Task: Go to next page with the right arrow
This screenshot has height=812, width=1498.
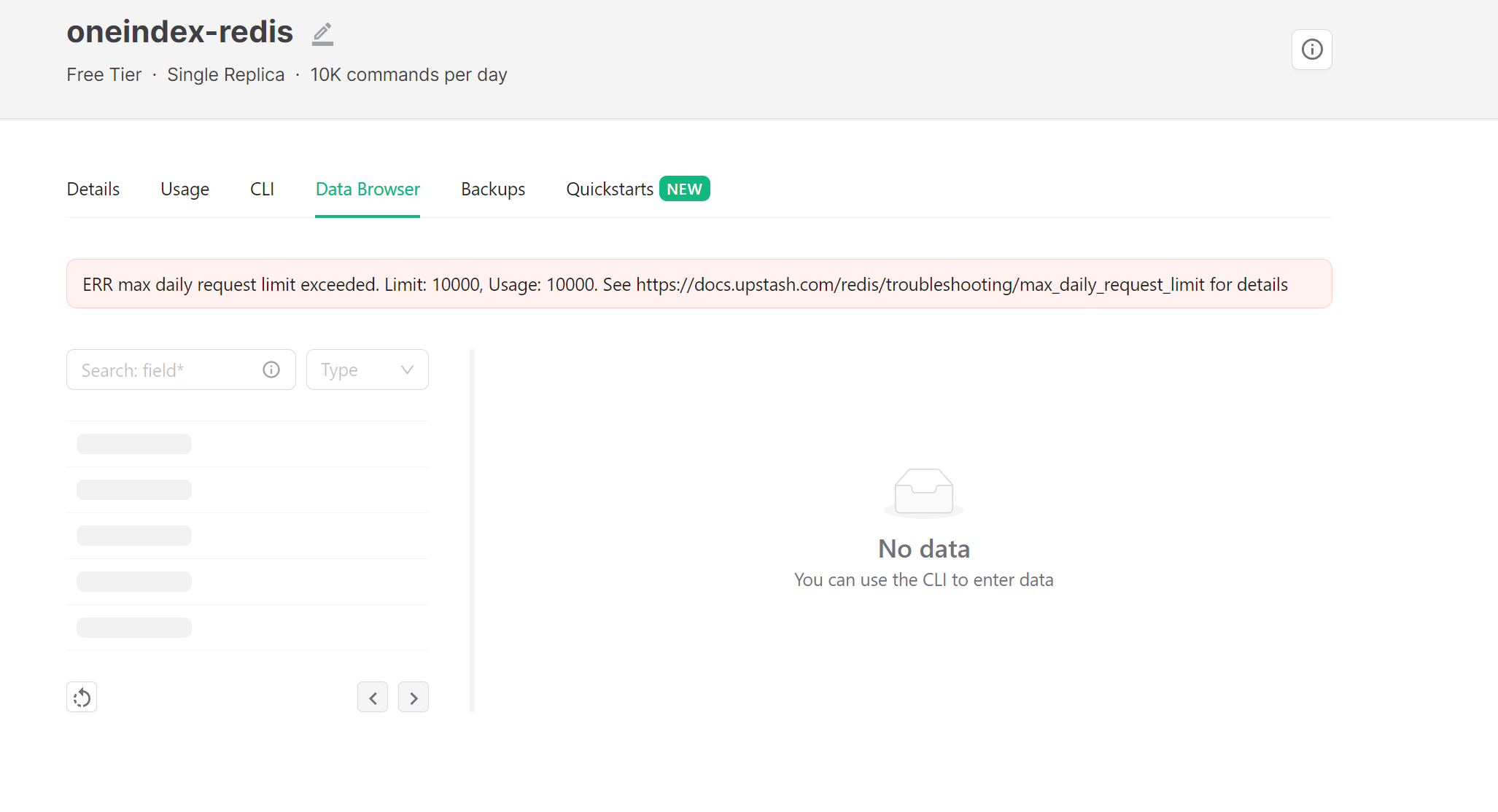Action: click(x=413, y=697)
